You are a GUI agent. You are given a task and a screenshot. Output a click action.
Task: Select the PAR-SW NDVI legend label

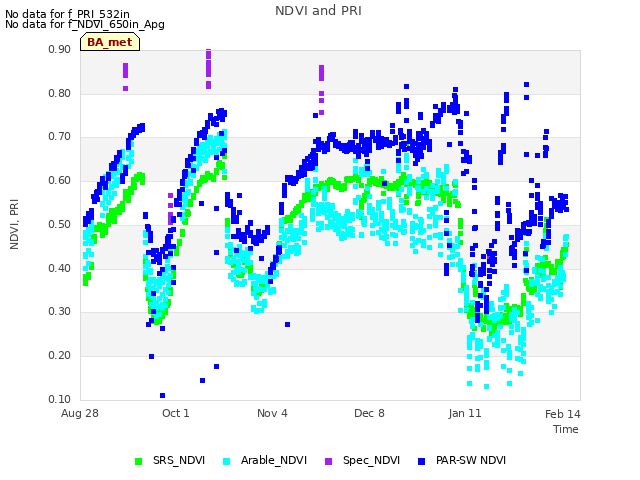[471, 460]
